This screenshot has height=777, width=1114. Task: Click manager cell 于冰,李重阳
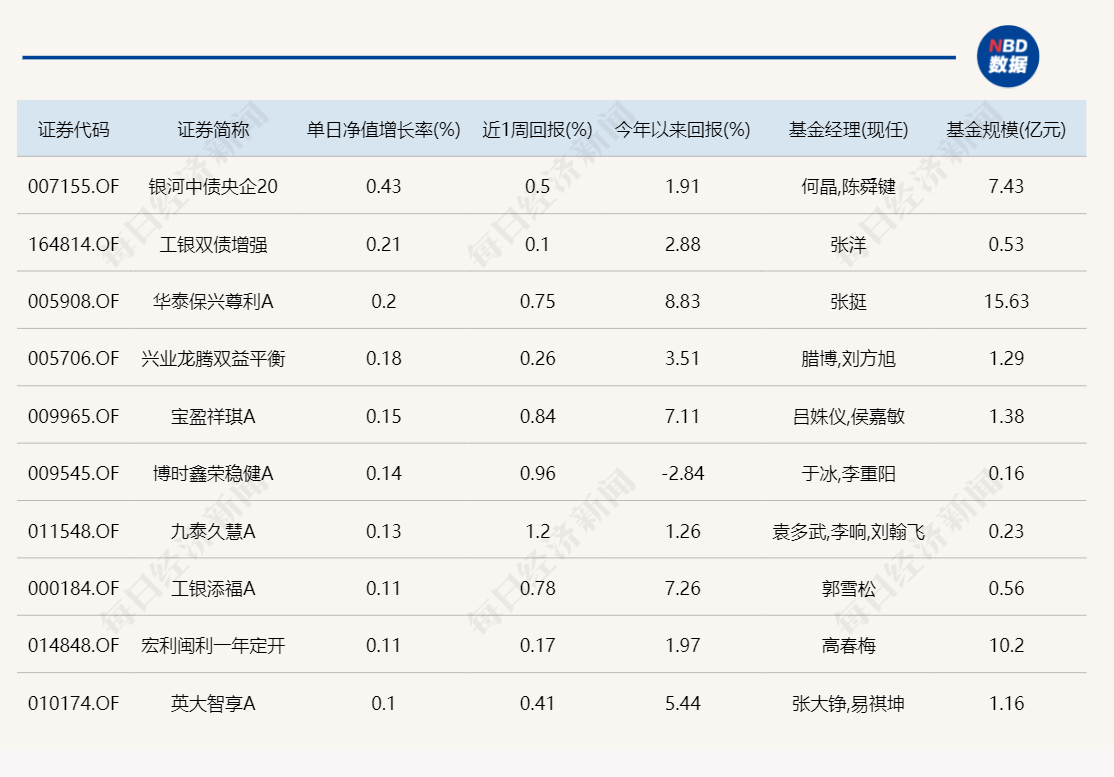click(848, 474)
